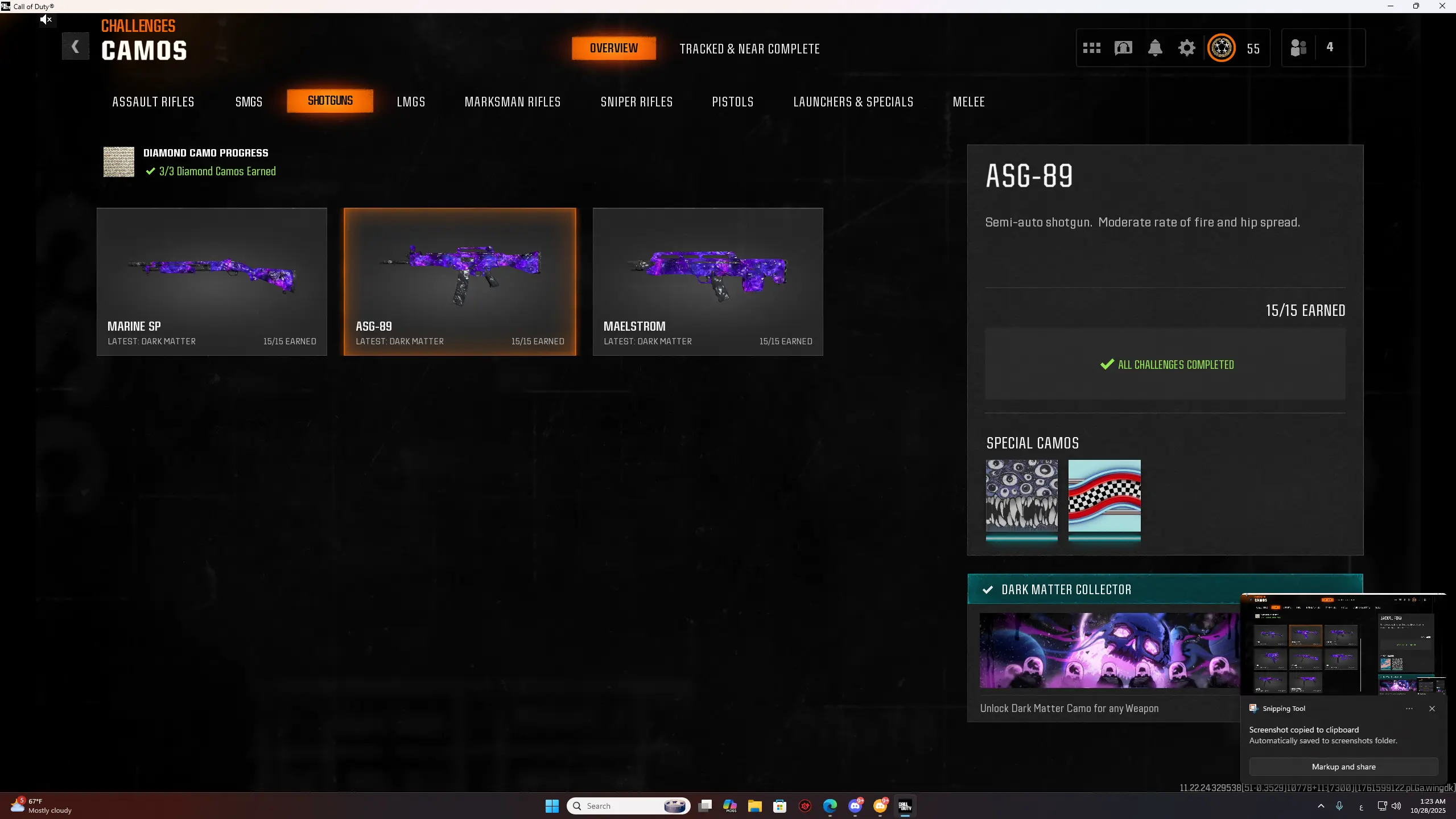Select the Marine SP weapon card
This screenshot has width=1456, height=819.
pyautogui.click(x=212, y=282)
